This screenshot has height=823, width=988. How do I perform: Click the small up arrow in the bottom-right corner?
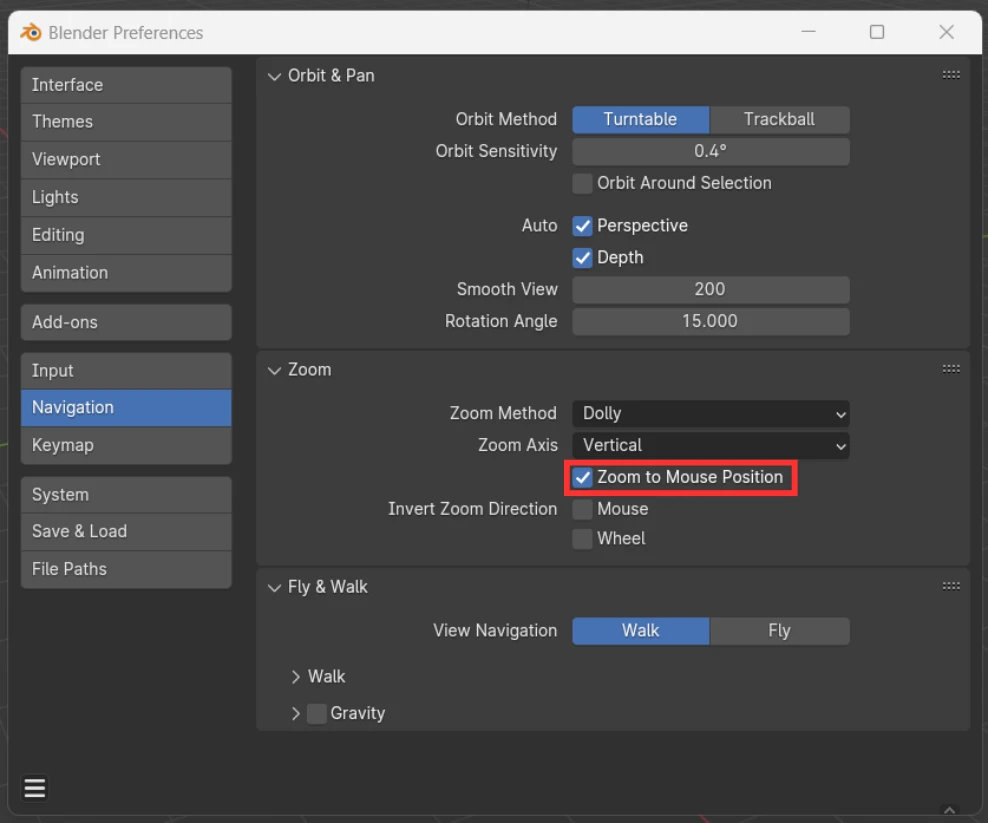coord(950,810)
